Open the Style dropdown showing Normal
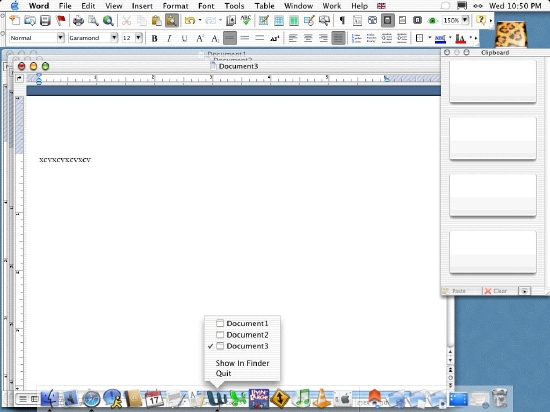 pos(61,38)
